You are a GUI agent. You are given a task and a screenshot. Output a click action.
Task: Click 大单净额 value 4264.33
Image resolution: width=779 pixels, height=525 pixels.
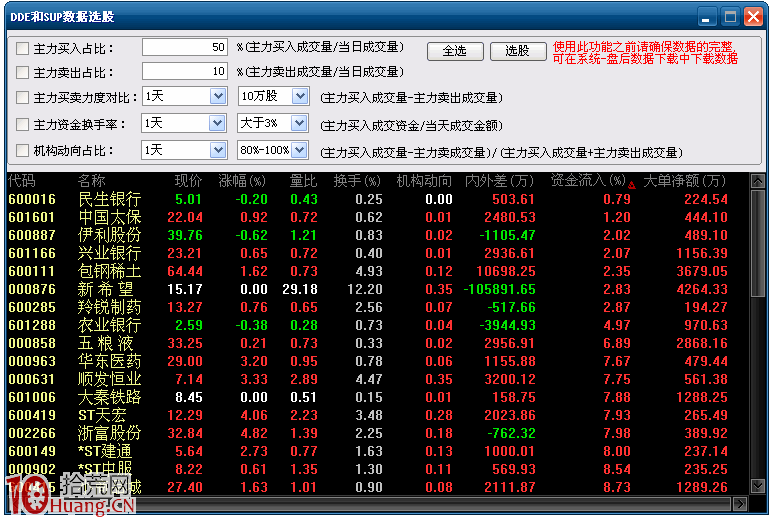[x=701, y=289]
